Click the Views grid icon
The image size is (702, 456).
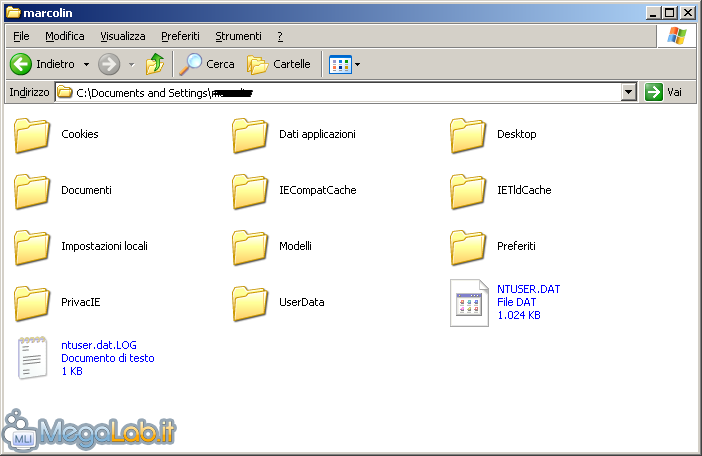[340, 64]
